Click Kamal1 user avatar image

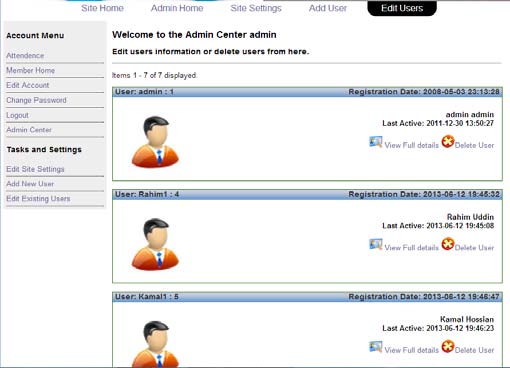click(155, 344)
